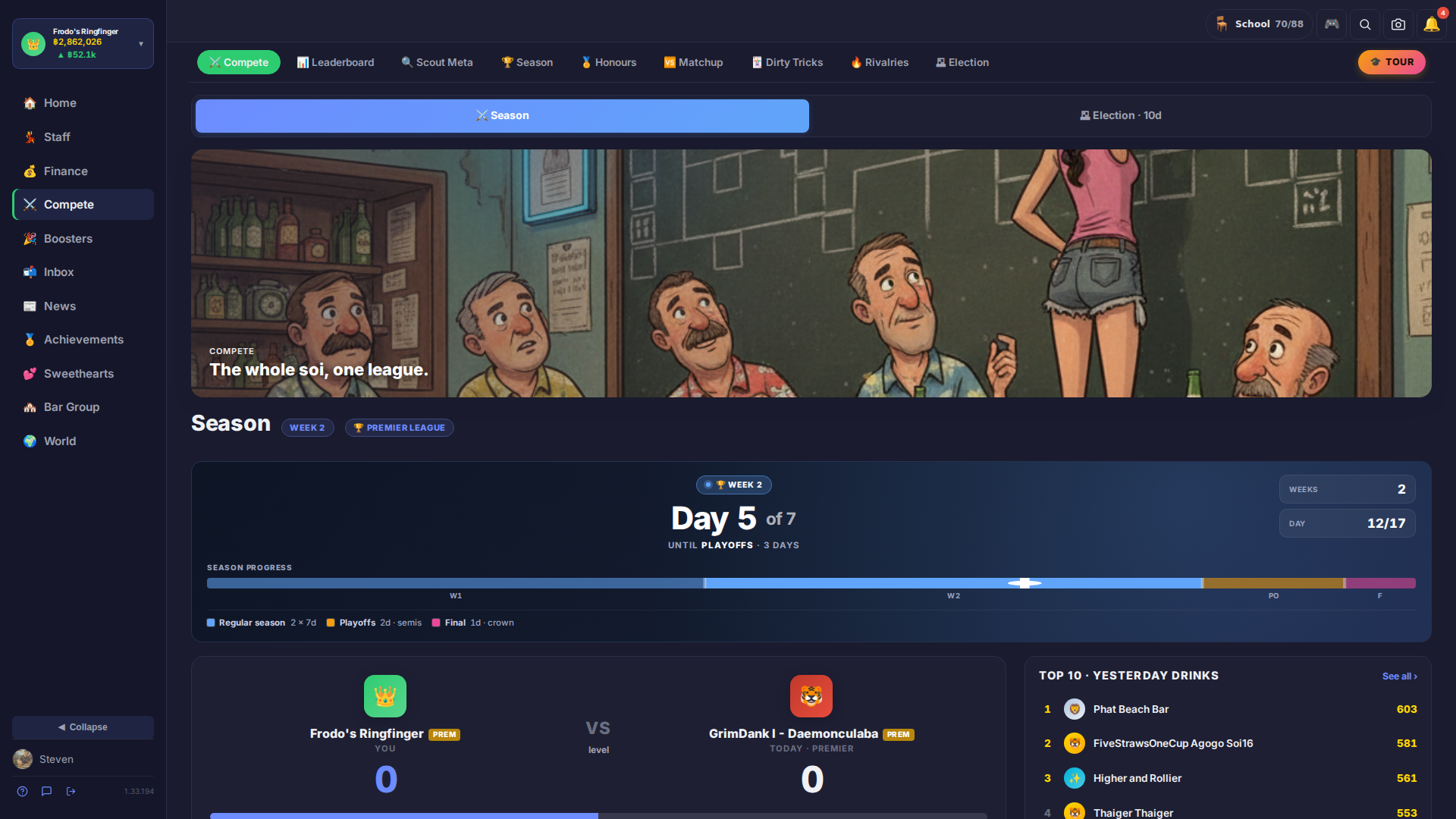
Task: Select the Compete tab pill
Action: point(239,62)
